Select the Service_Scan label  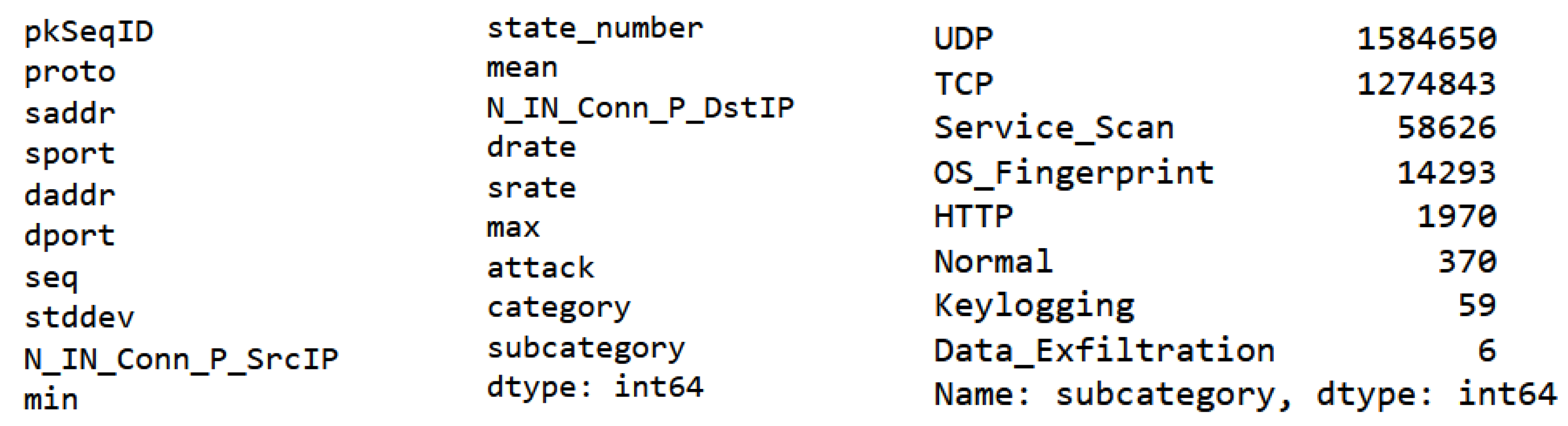tap(1054, 128)
